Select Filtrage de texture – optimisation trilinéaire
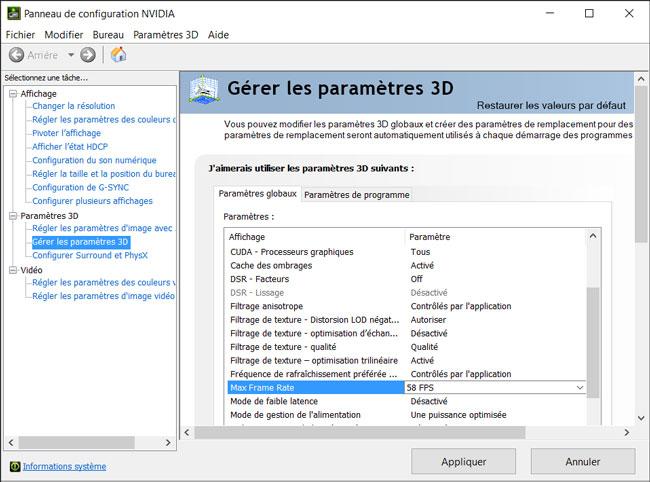The width and height of the screenshot is (650, 482). pos(407,361)
